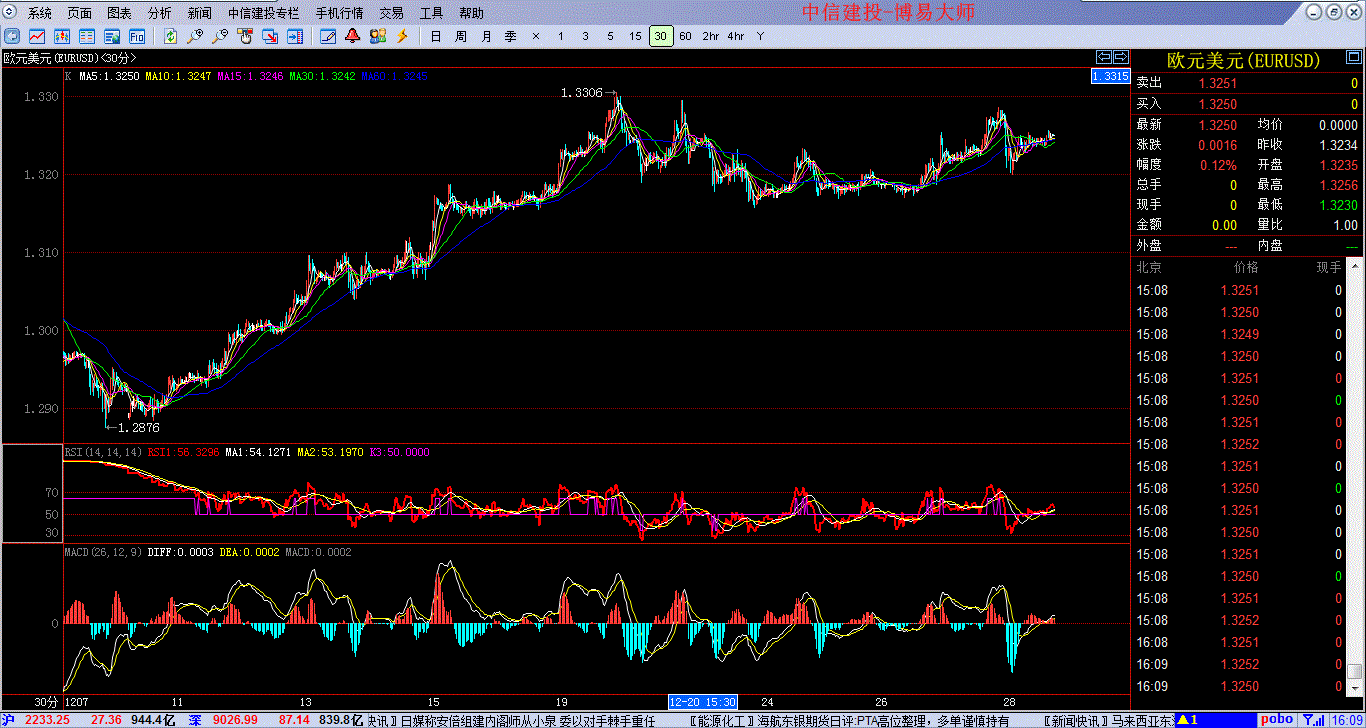Click scroll-down arrow of tick list

pyautogui.click(x=1355, y=688)
